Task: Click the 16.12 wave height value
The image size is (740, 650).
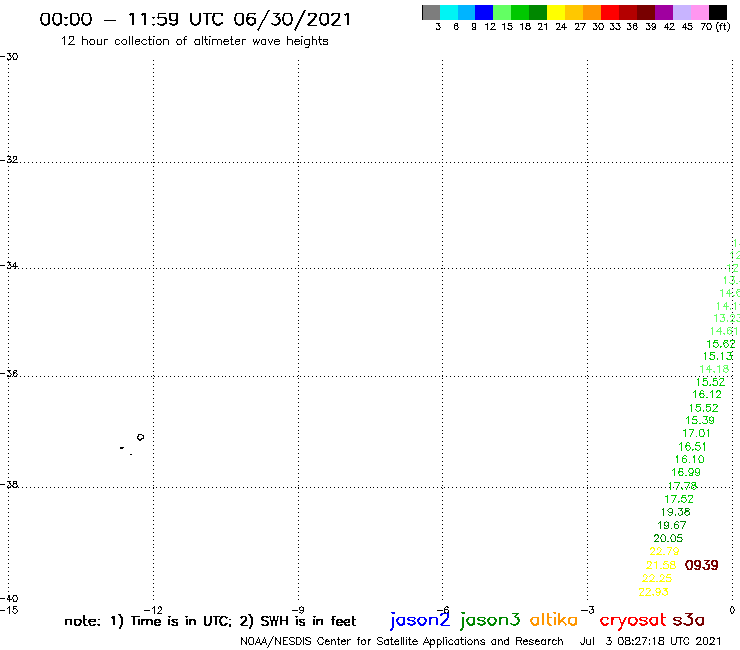Action: tap(707, 394)
